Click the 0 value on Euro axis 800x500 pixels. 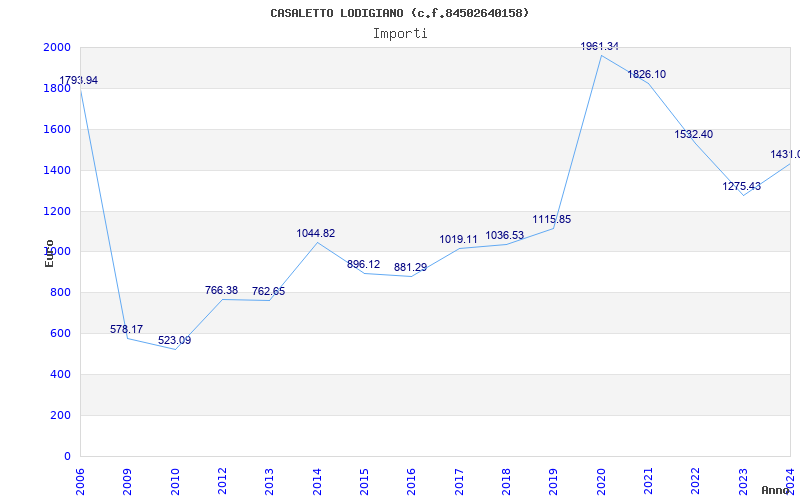point(67,456)
